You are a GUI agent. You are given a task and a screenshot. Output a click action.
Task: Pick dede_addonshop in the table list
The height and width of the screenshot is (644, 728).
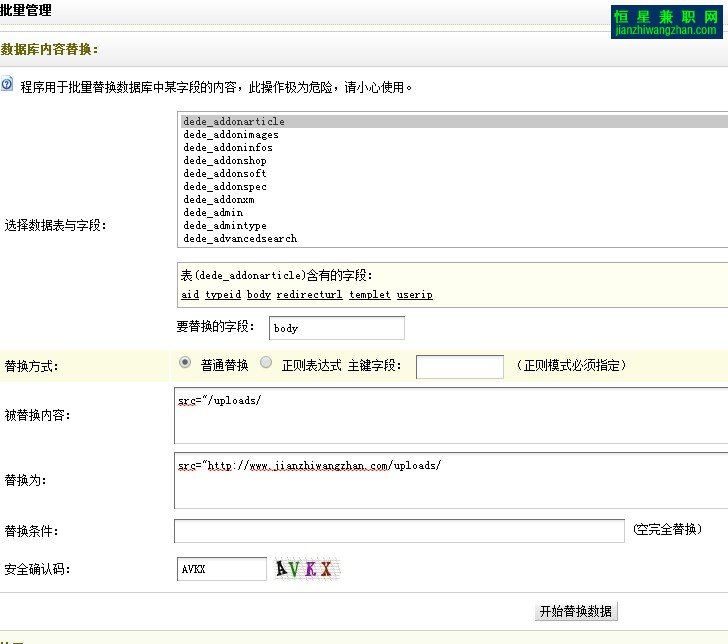(225, 161)
